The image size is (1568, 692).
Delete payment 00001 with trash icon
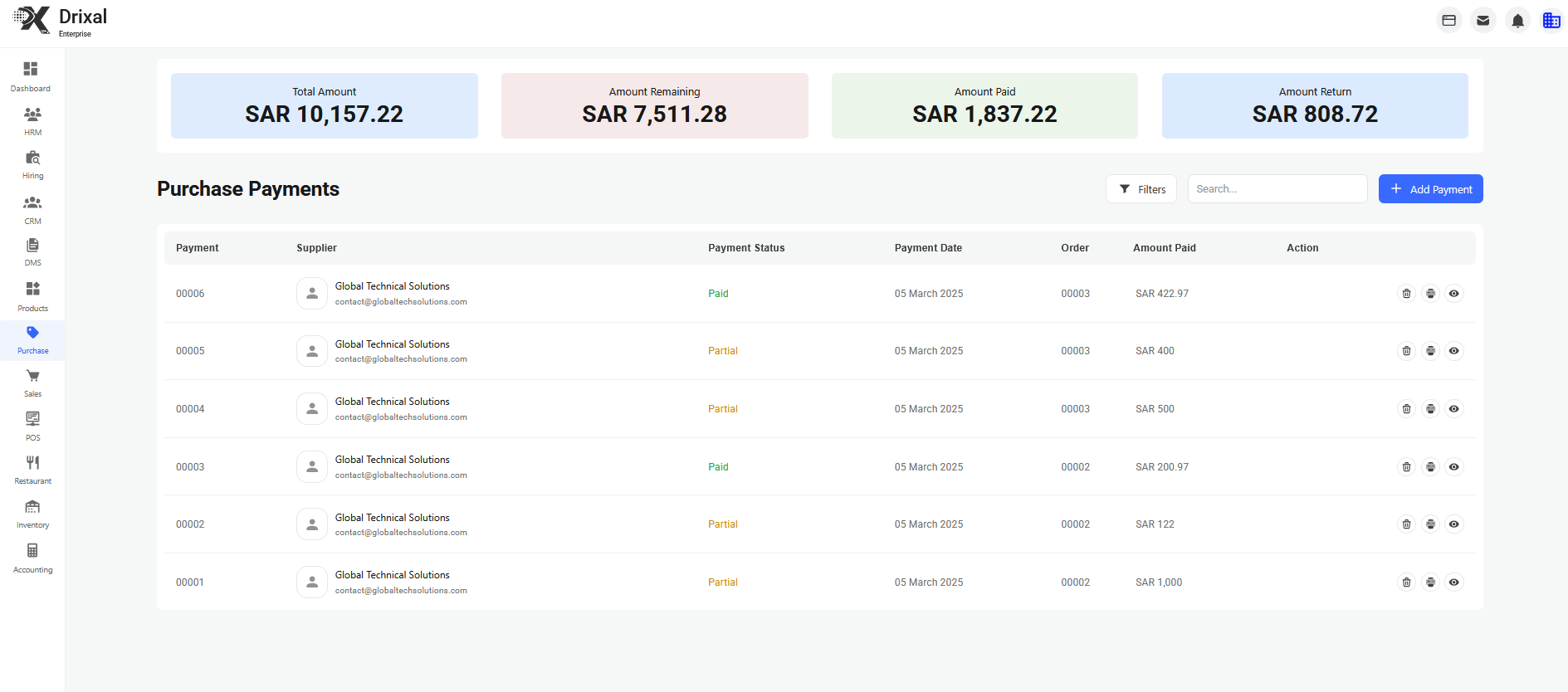click(x=1406, y=582)
